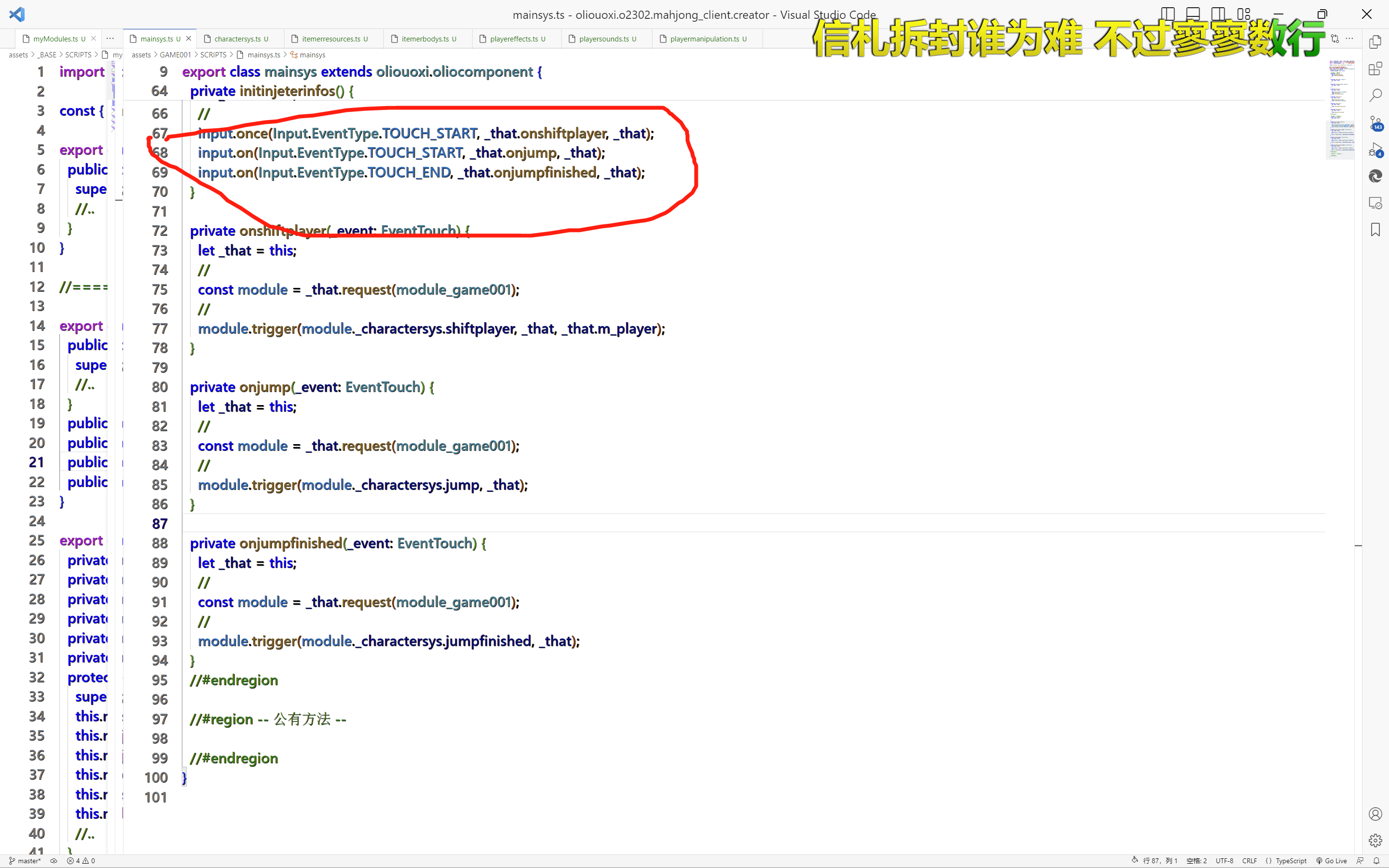Open the UTF-8 encoding selector
Image resolution: width=1389 pixels, height=868 pixels.
click(1224, 861)
